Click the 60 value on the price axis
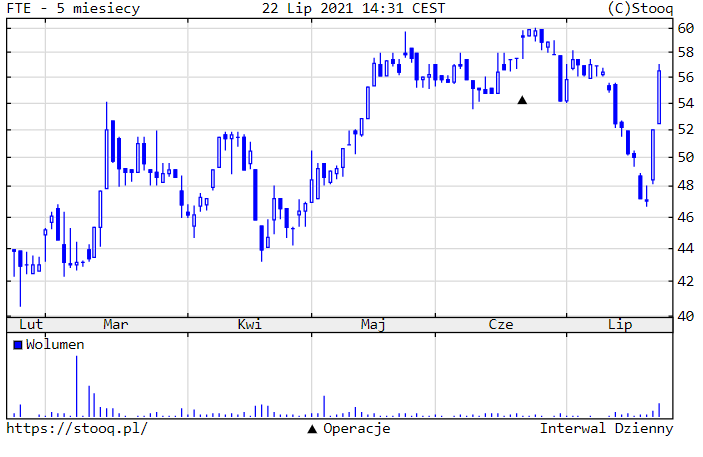 point(685,28)
